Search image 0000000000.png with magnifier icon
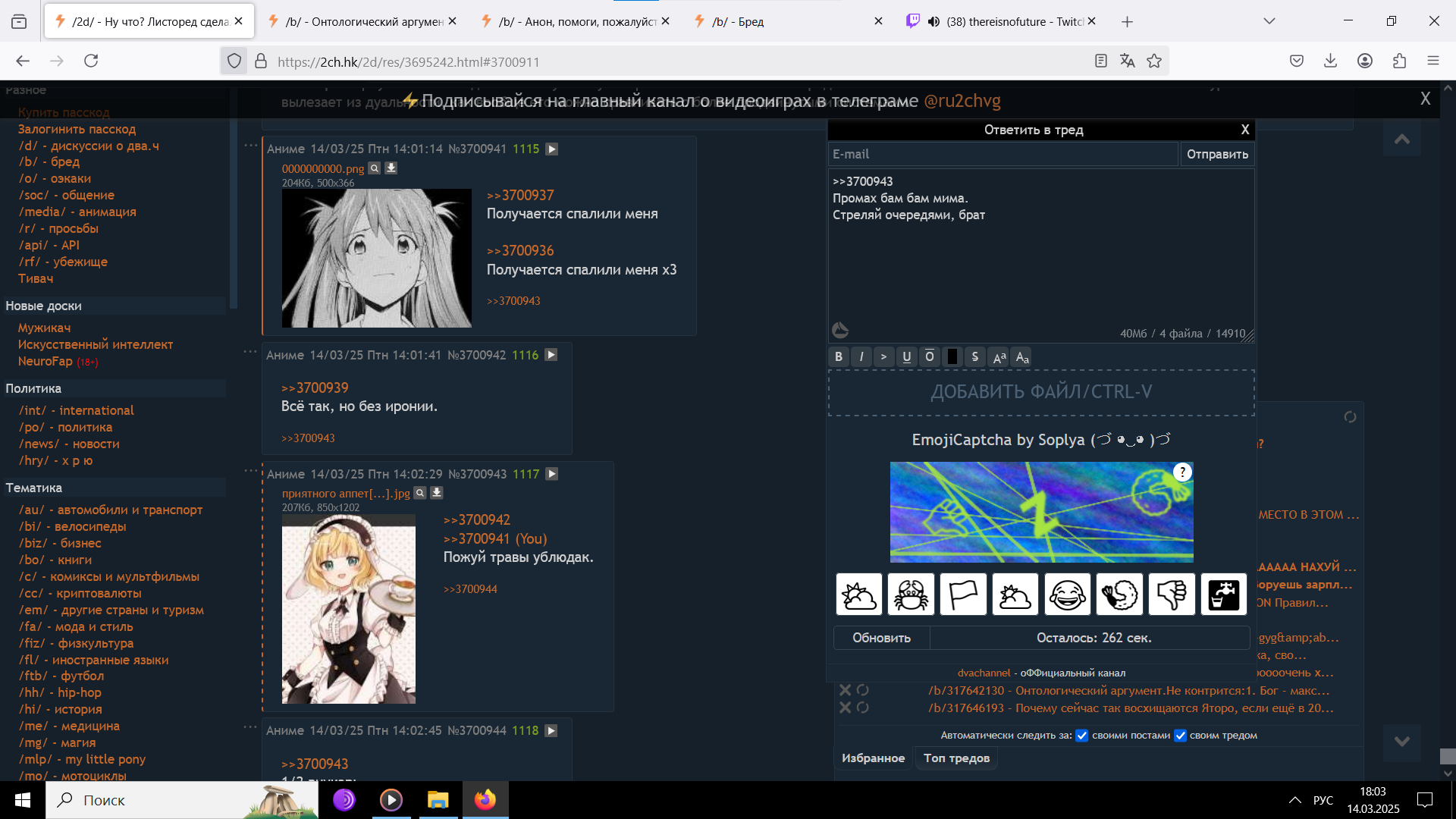The height and width of the screenshot is (819, 1456). [x=375, y=168]
